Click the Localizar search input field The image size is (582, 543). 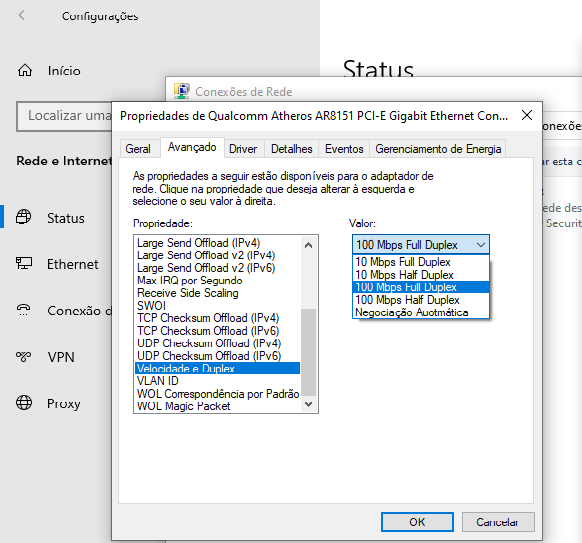pos(64,116)
